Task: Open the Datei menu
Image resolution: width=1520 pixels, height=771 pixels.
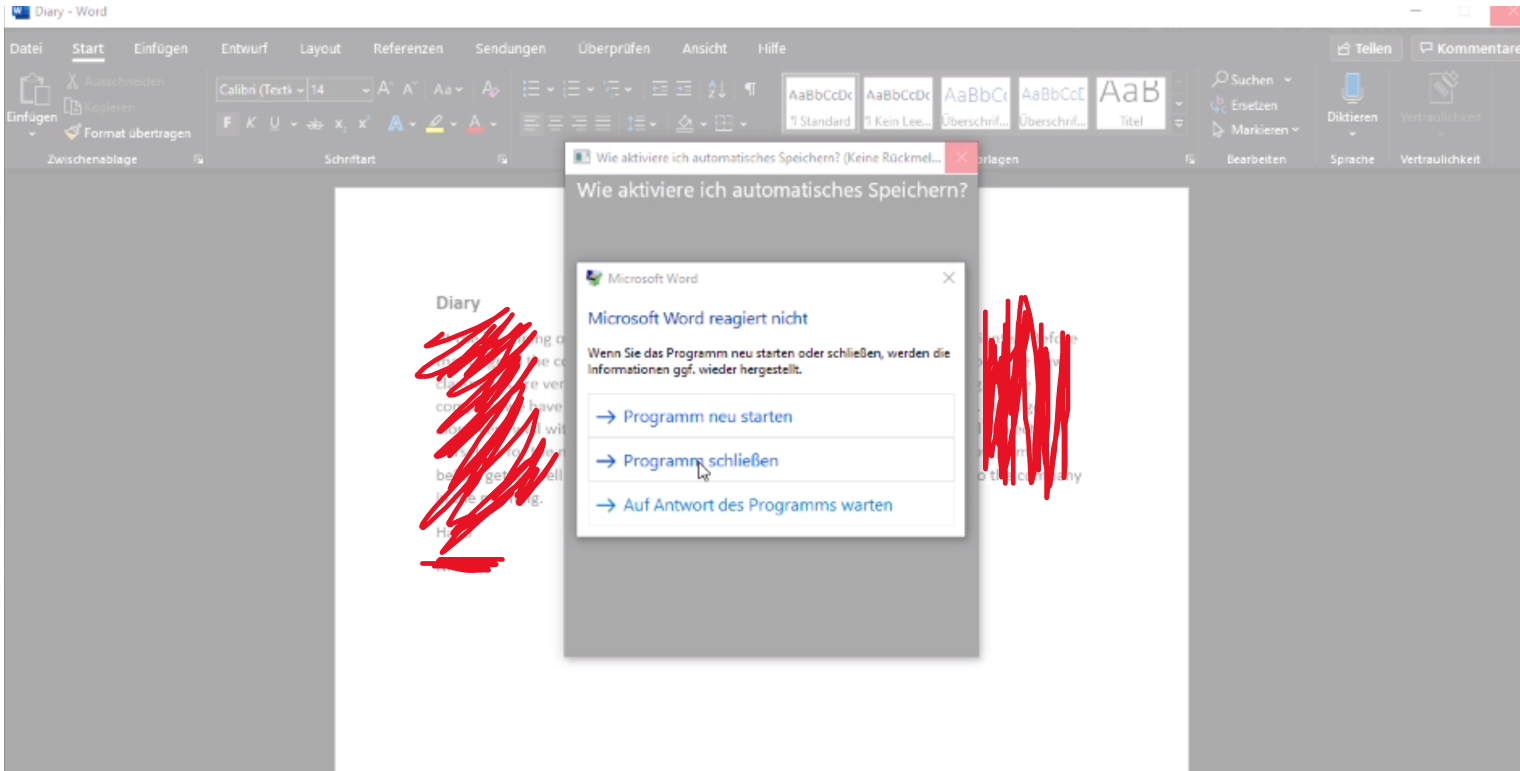Action: 26,48
